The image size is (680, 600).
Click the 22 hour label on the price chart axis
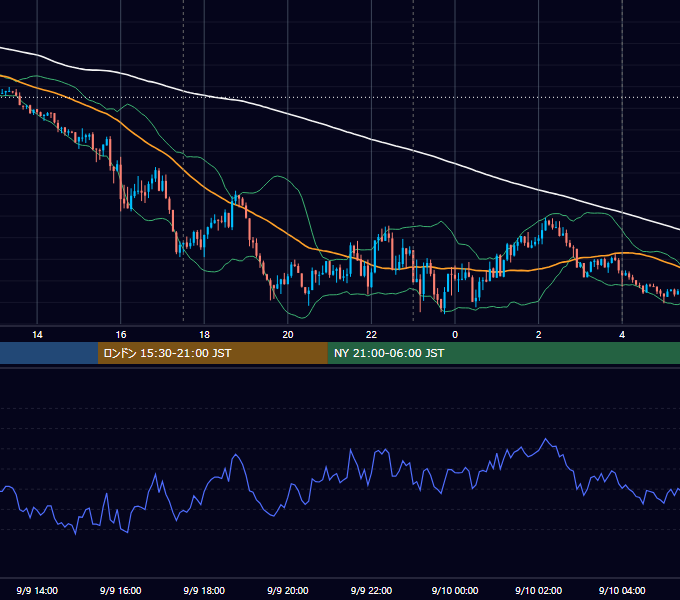371,335
